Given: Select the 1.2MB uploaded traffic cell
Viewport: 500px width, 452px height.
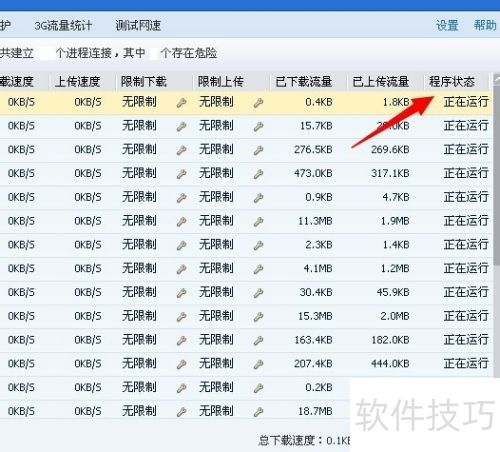Looking at the screenshot, I should (x=395, y=268).
